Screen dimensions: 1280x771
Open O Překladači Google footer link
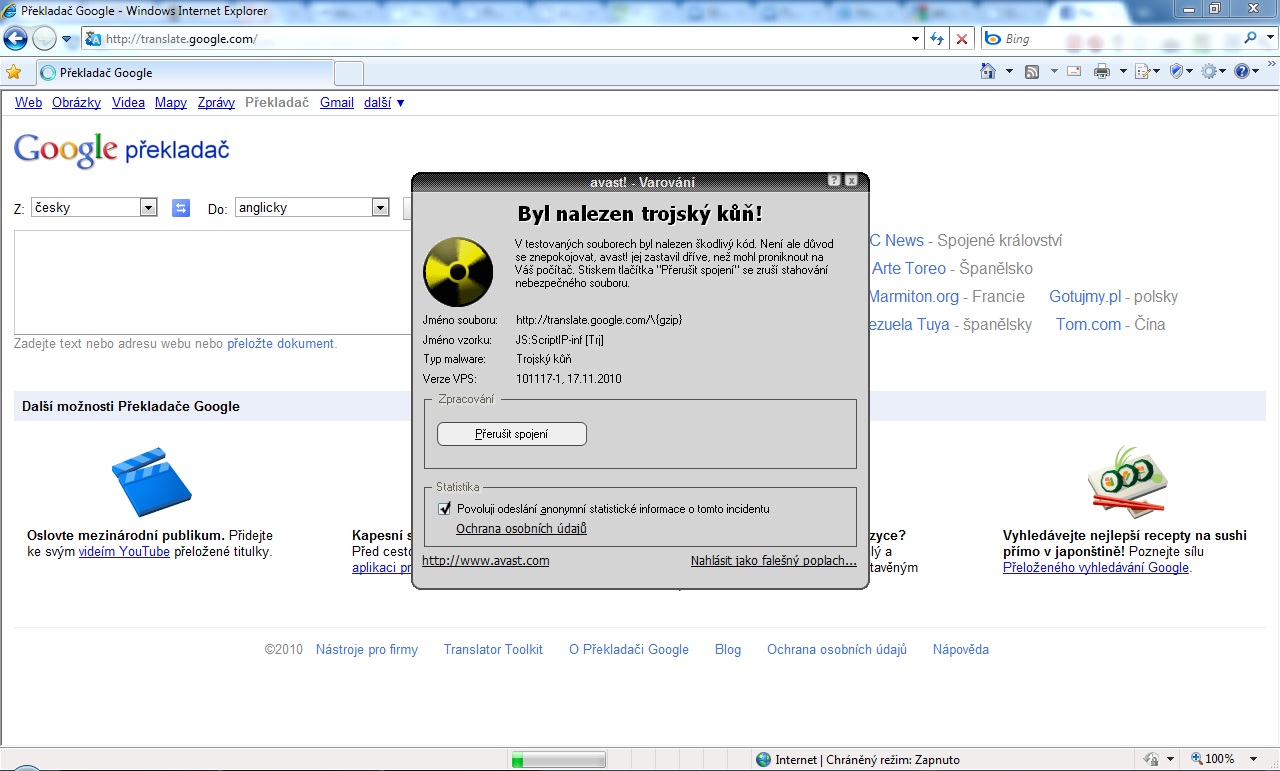click(629, 649)
